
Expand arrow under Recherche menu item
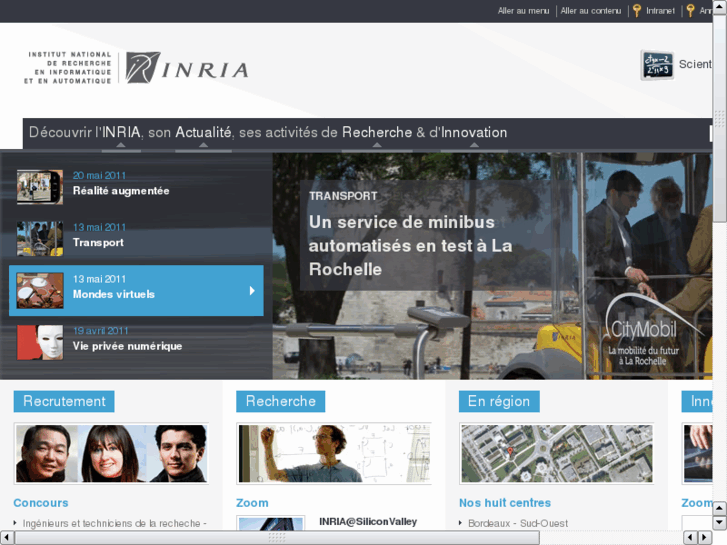377,145
